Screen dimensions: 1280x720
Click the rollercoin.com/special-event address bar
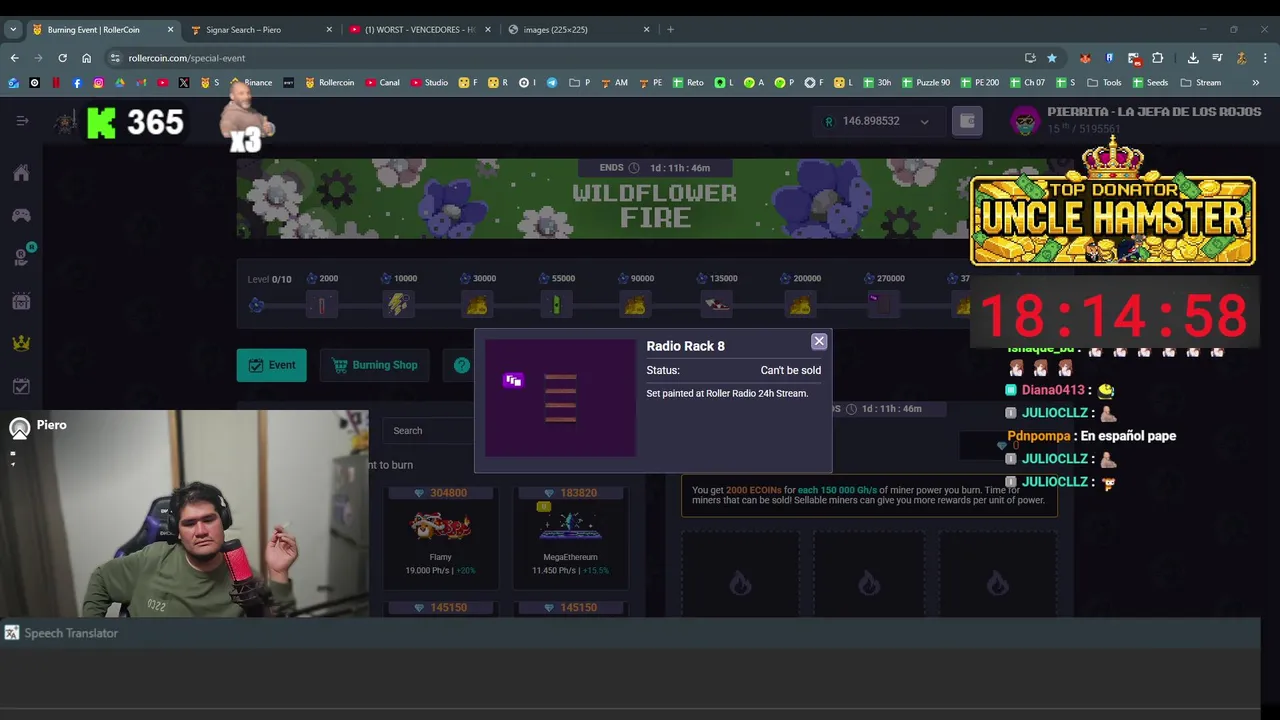560,58
